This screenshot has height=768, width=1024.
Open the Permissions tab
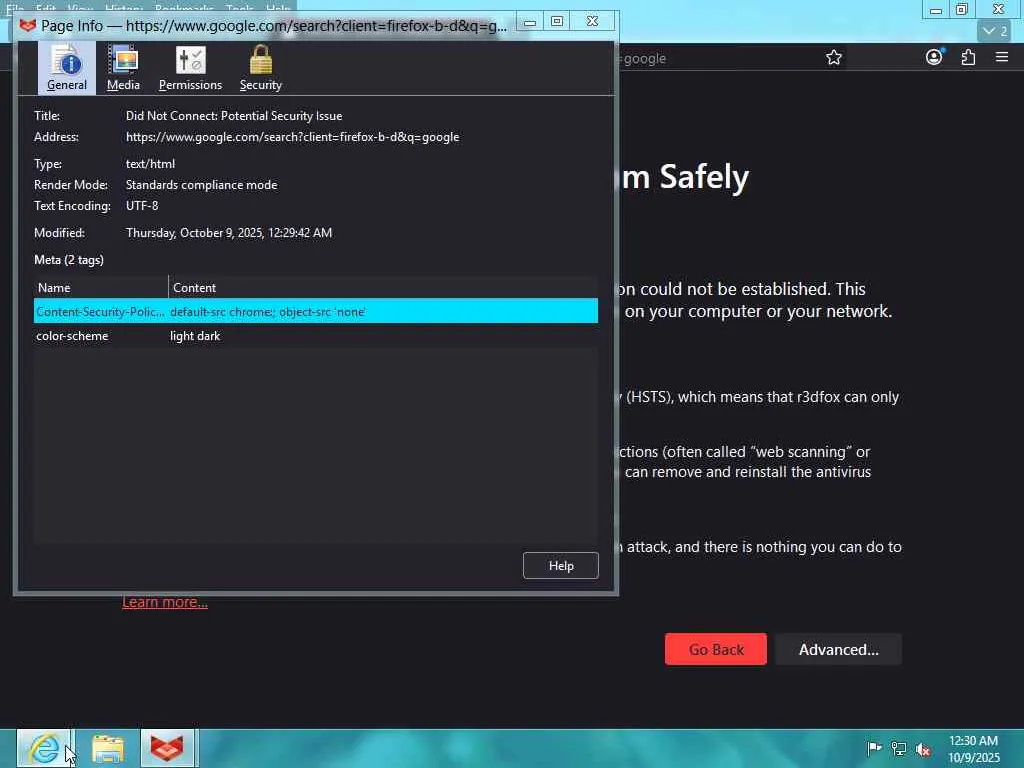tap(190, 68)
